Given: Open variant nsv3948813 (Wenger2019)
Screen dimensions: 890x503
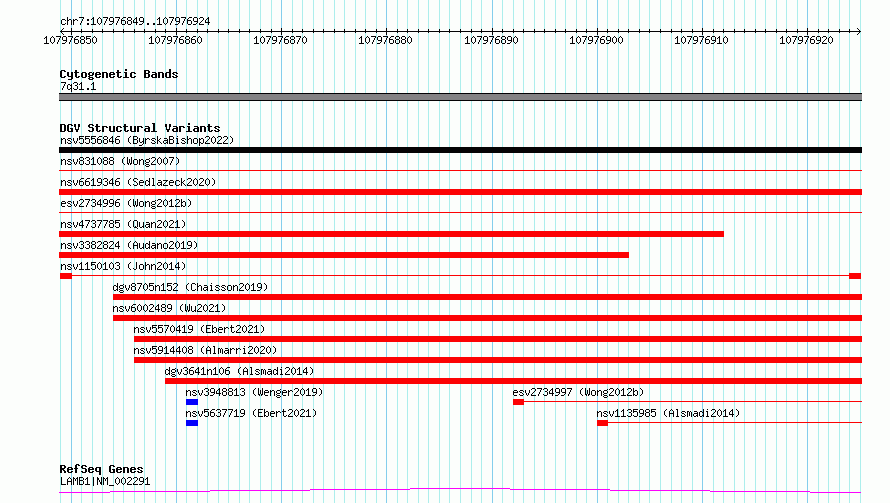Looking at the screenshot, I should (x=254, y=392).
